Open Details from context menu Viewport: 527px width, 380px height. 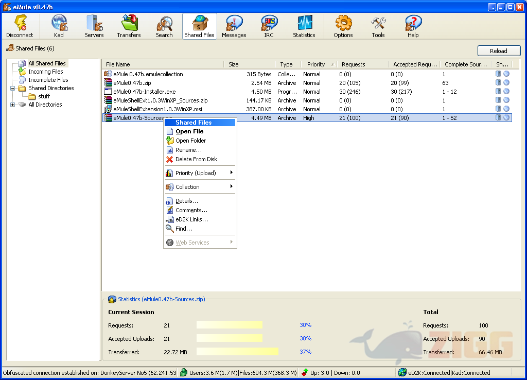coord(200,201)
